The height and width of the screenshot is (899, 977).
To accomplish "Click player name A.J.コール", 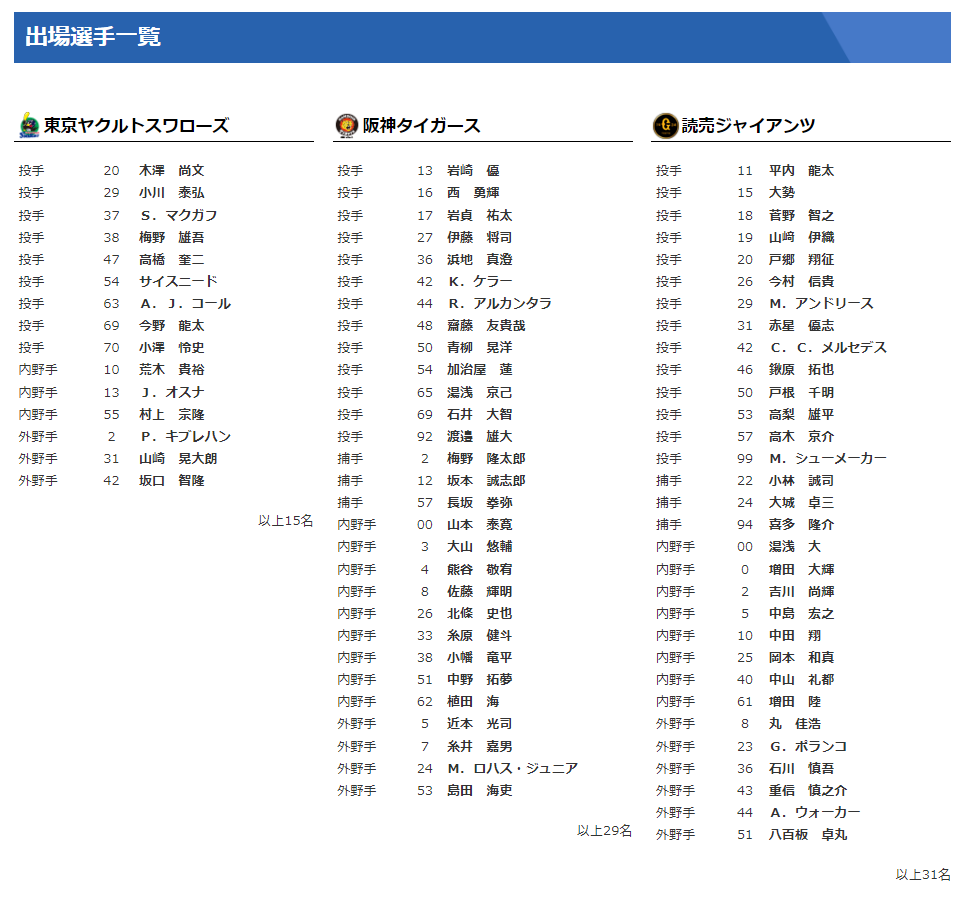I will click(x=186, y=304).
